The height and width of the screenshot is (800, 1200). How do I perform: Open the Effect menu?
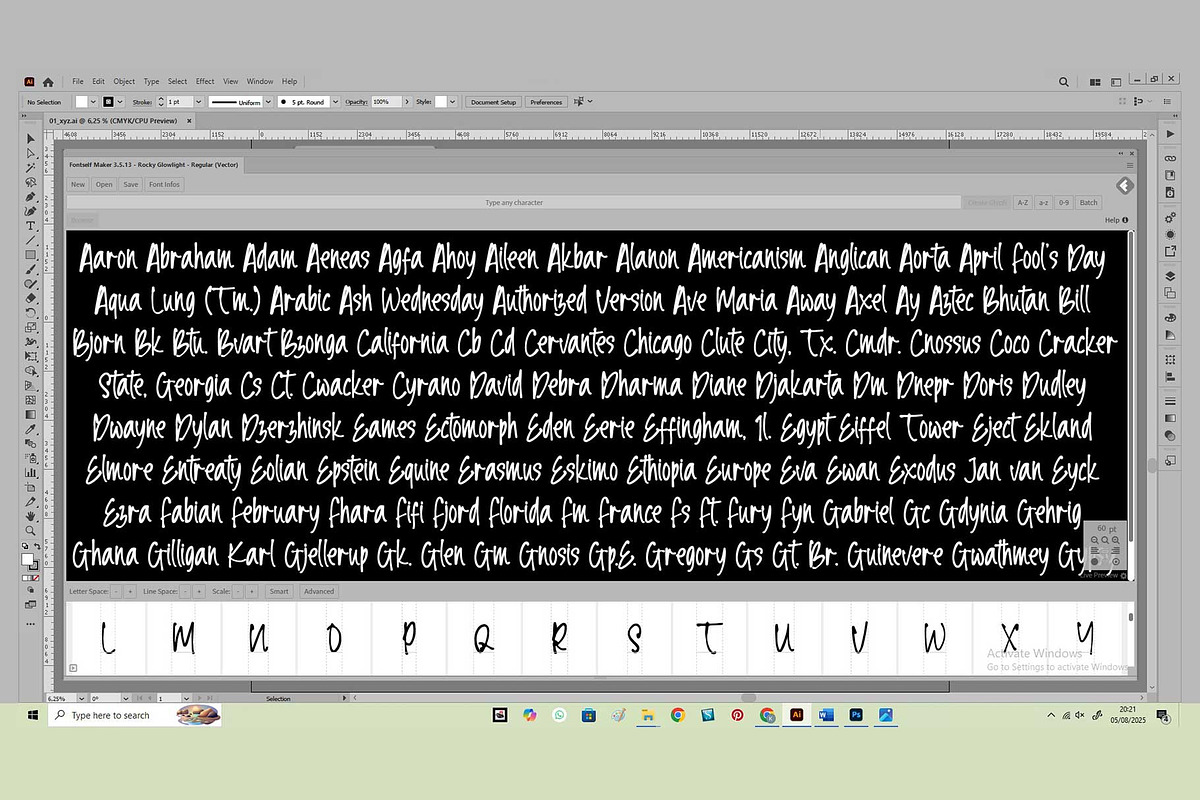pyautogui.click(x=205, y=81)
